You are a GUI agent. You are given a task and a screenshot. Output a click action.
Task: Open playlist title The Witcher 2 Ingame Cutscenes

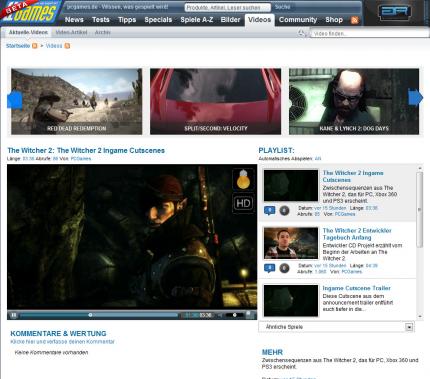tap(353, 176)
